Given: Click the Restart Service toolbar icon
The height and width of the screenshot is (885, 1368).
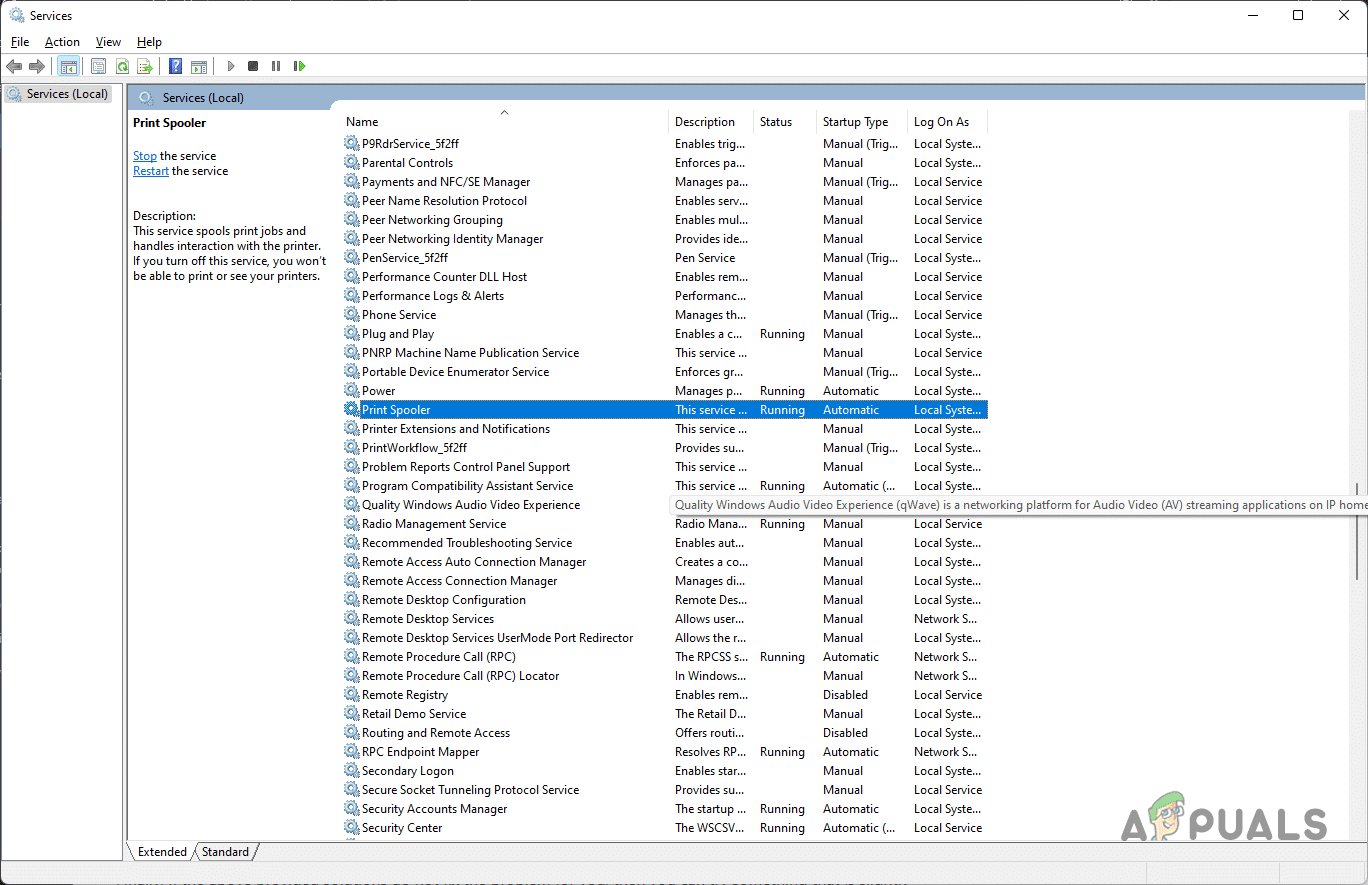Looking at the screenshot, I should click(299, 66).
